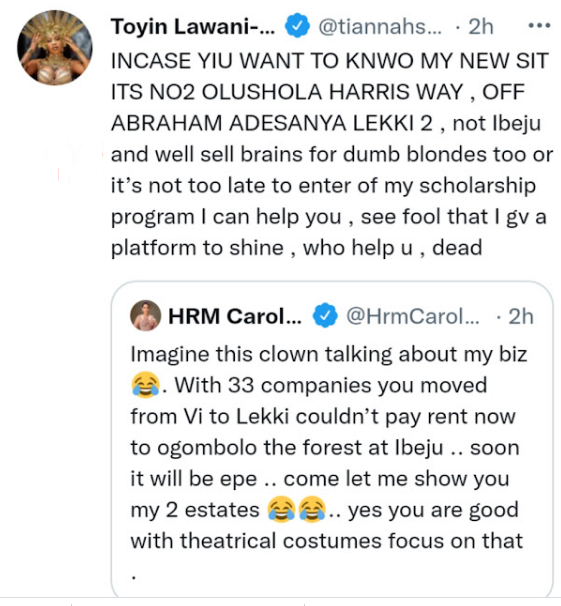Click Toyin Lawani's profile avatar
The height and width of the screenshot is (606, 561).
pos(54,48)
